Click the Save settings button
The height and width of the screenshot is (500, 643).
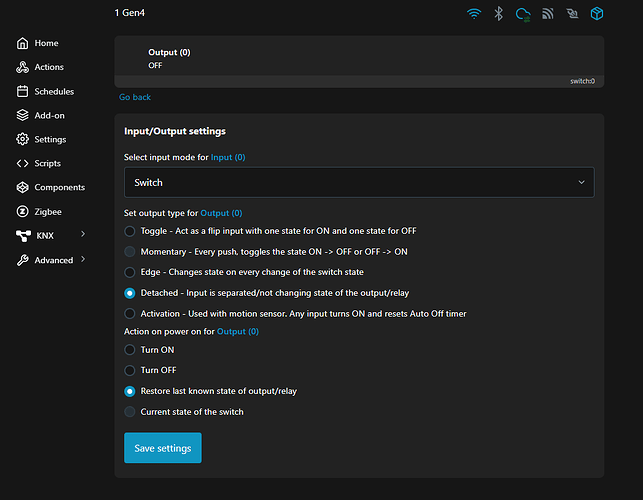coord(162,448)
